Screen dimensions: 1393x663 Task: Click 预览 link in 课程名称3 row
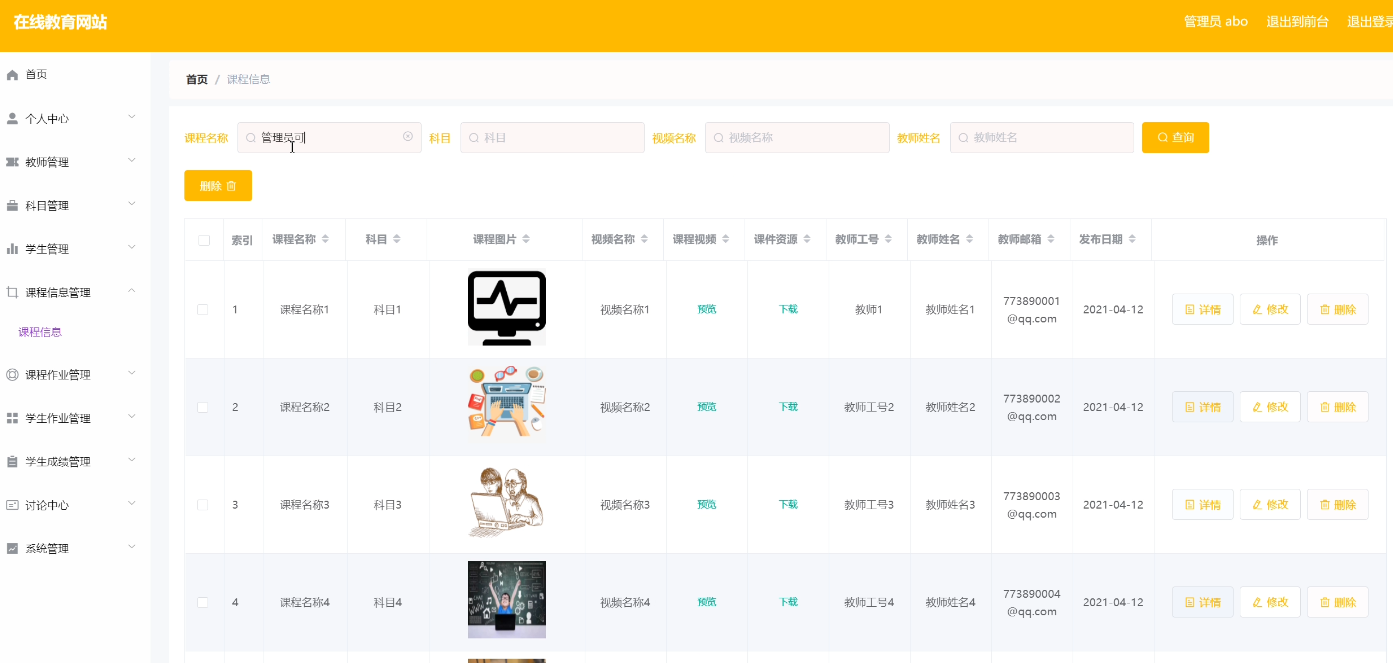[x=707, y=504]
